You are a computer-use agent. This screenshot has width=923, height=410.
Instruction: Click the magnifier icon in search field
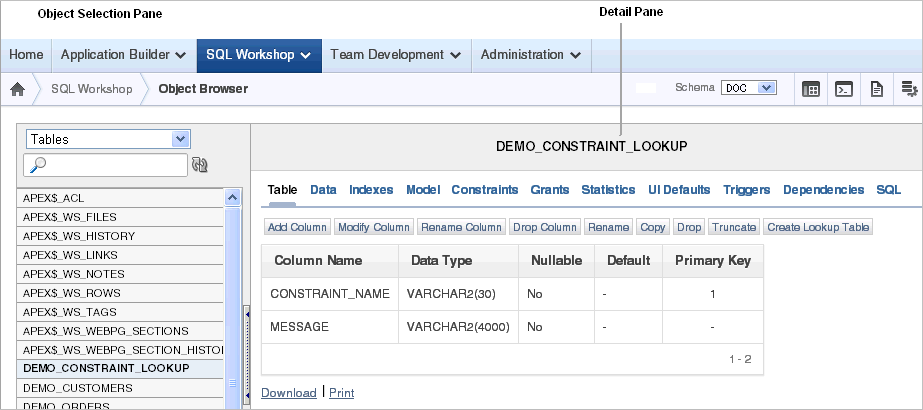(36, 165)
